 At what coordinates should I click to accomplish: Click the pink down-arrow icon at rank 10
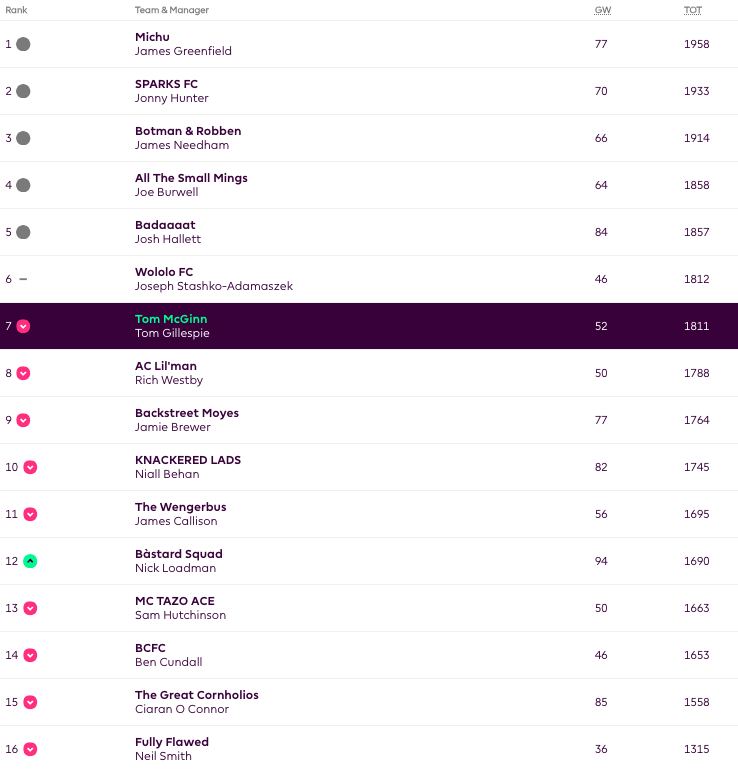click(x=30, y=467)
